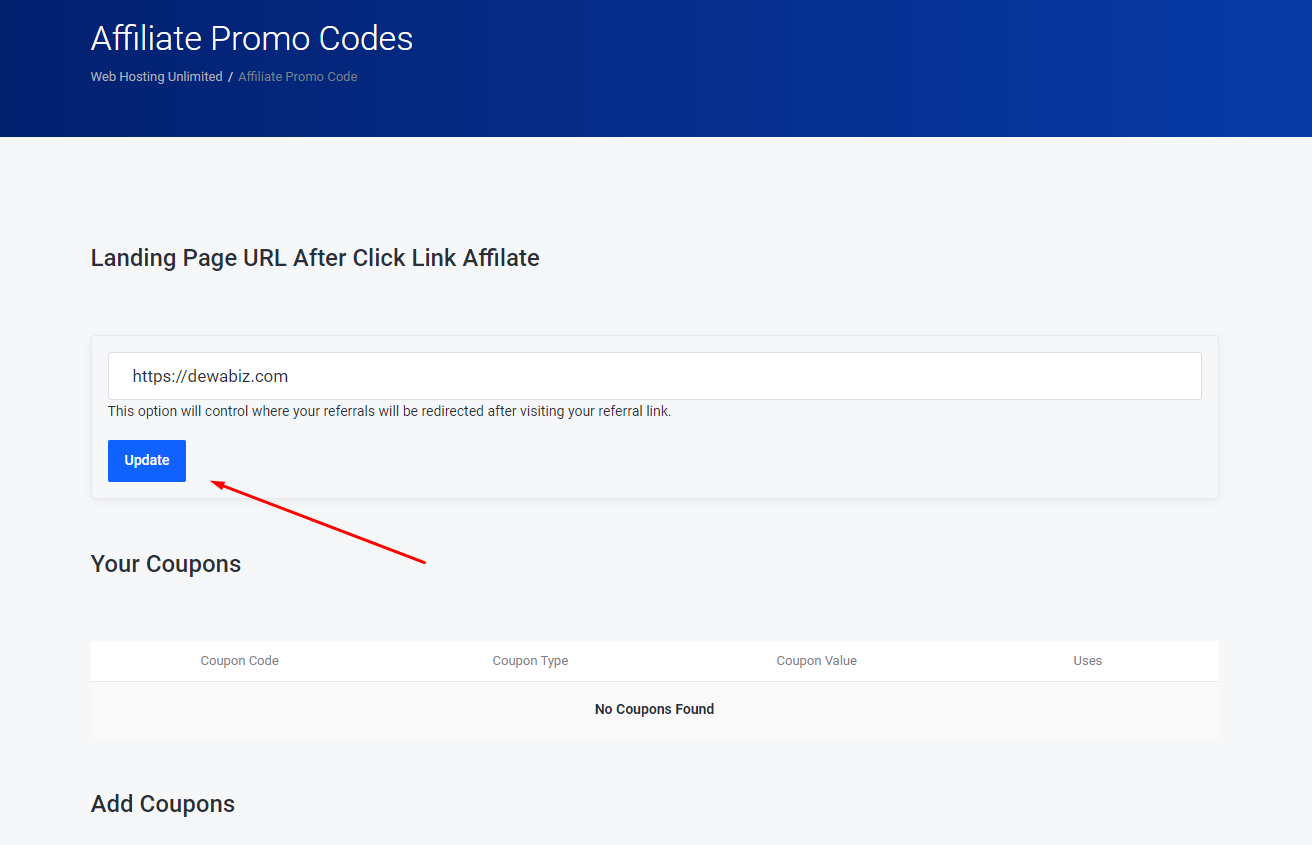
Task: Sort by the Coupon Code column header
Action: click(239, 661)
